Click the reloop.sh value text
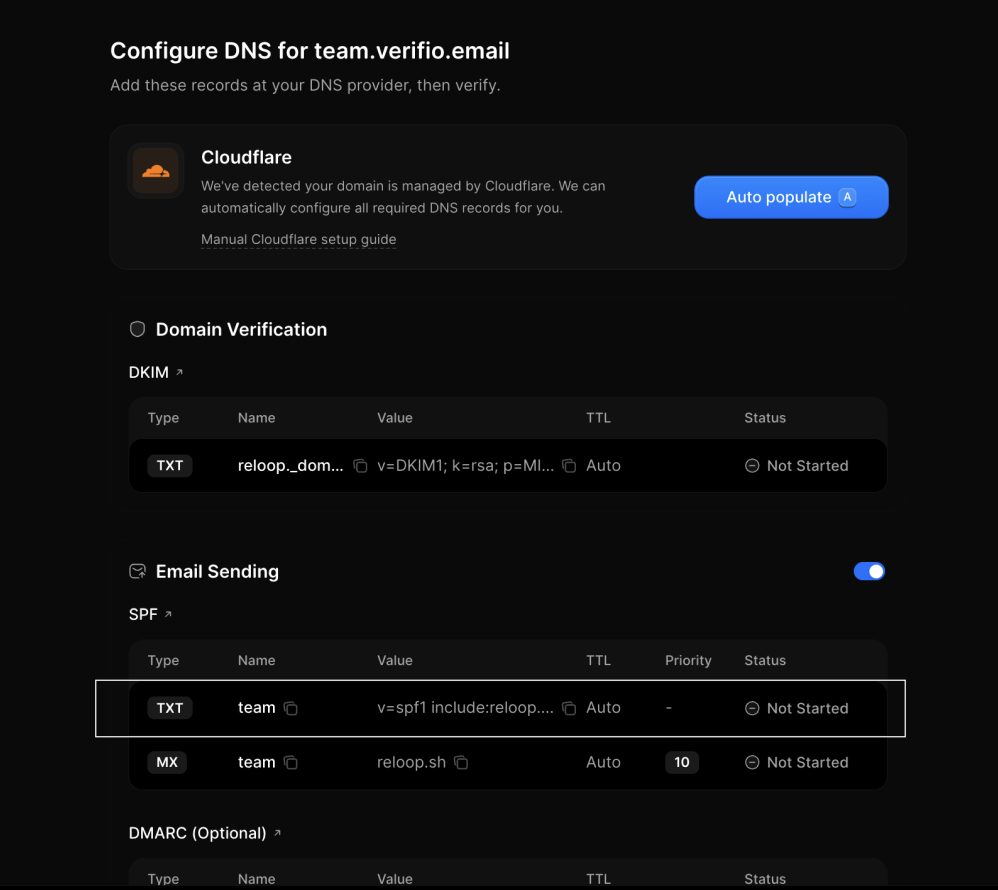The height and width of the screenshot is (890, 998). click(x=411, y=763)
